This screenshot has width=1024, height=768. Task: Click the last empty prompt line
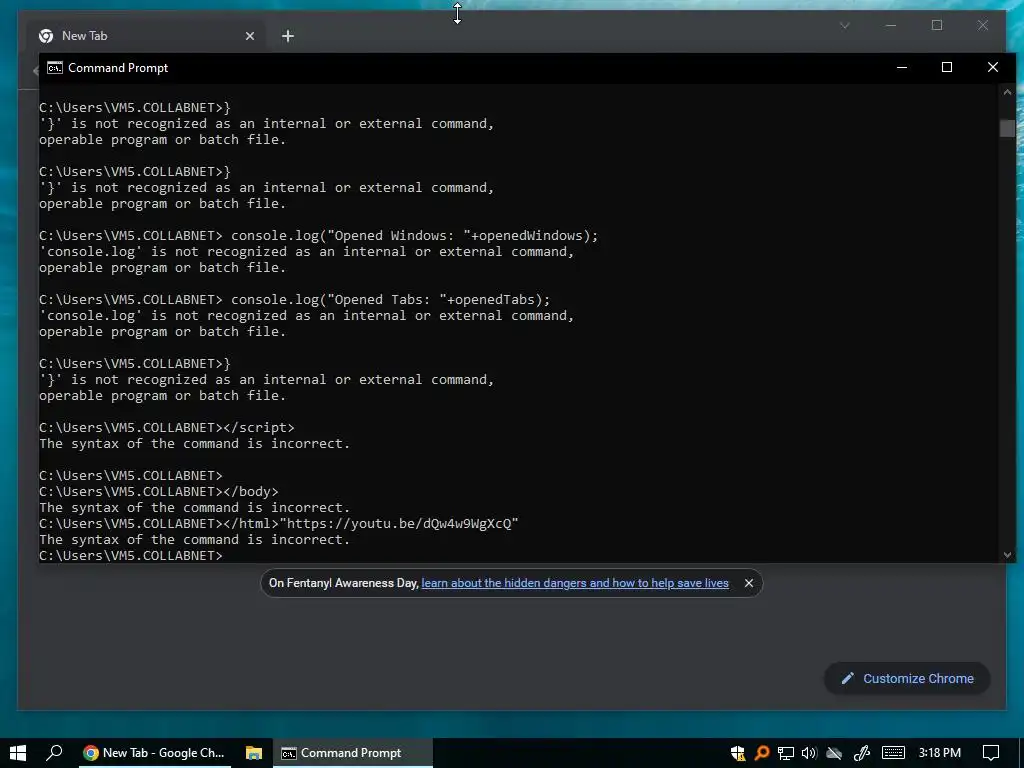point(131,556)
